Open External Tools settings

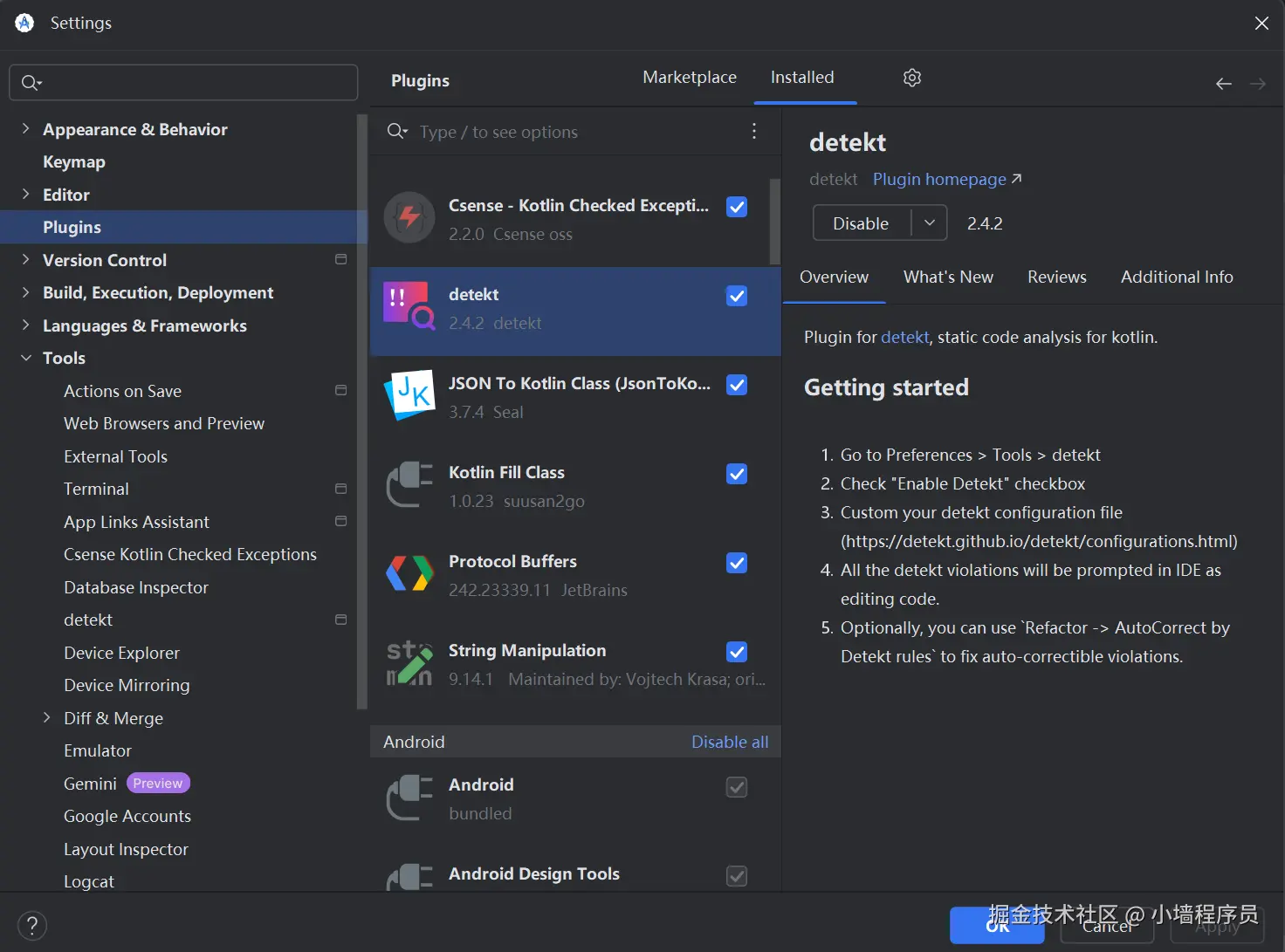tap(115, 456)
